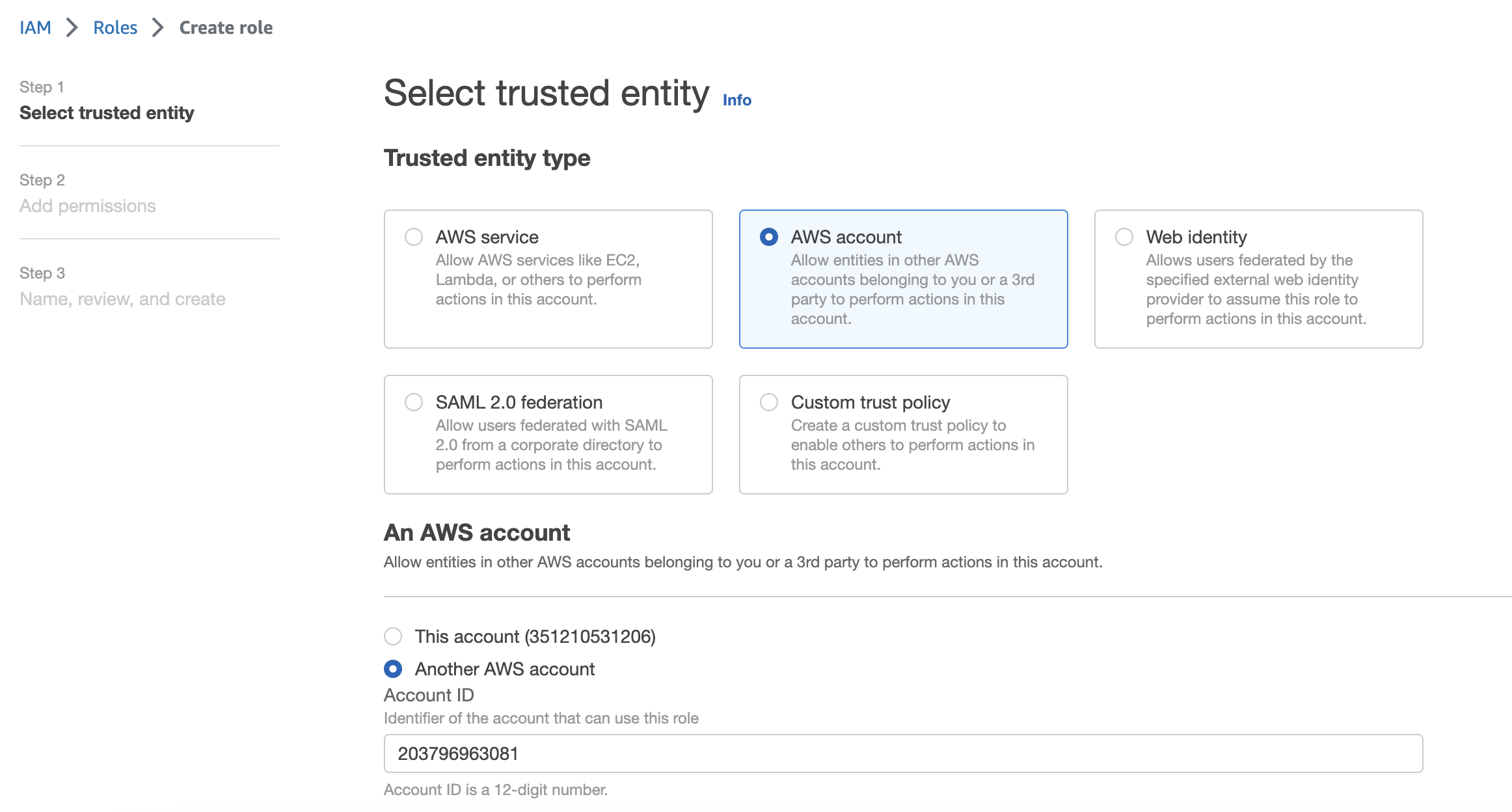The height and width of the screenshot is (812, 1512).
Task: Click chevron between Roles and Create role
Action: coord(157,27)
